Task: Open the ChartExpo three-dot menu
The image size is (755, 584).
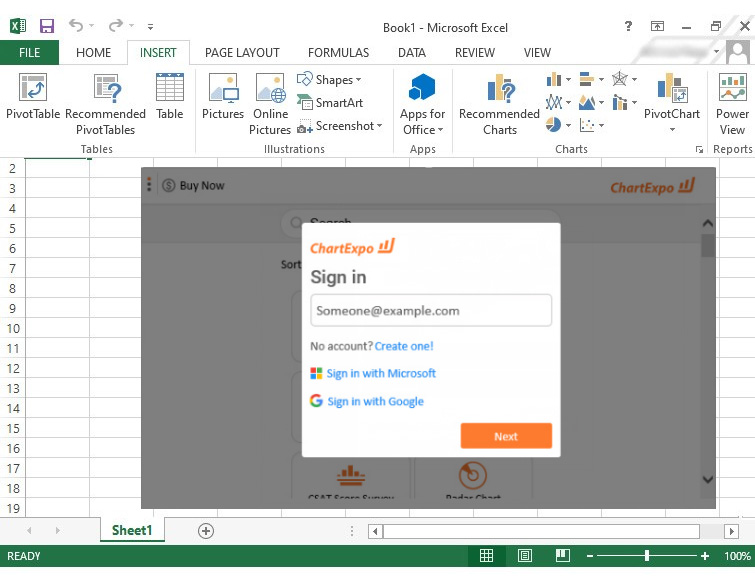Action: pos(149,184)
